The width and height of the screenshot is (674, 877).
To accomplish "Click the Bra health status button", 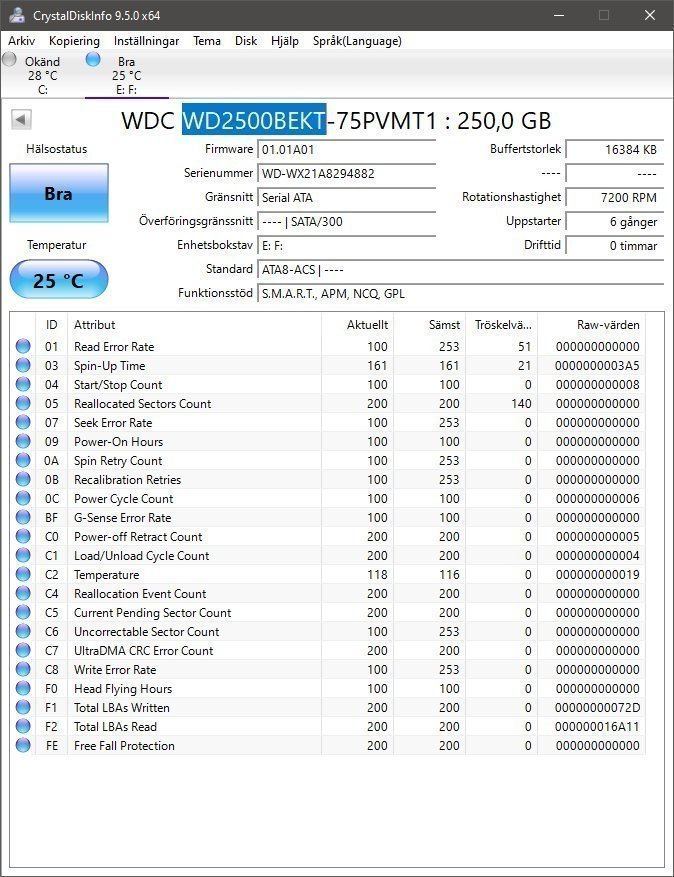I will [59, 194].
